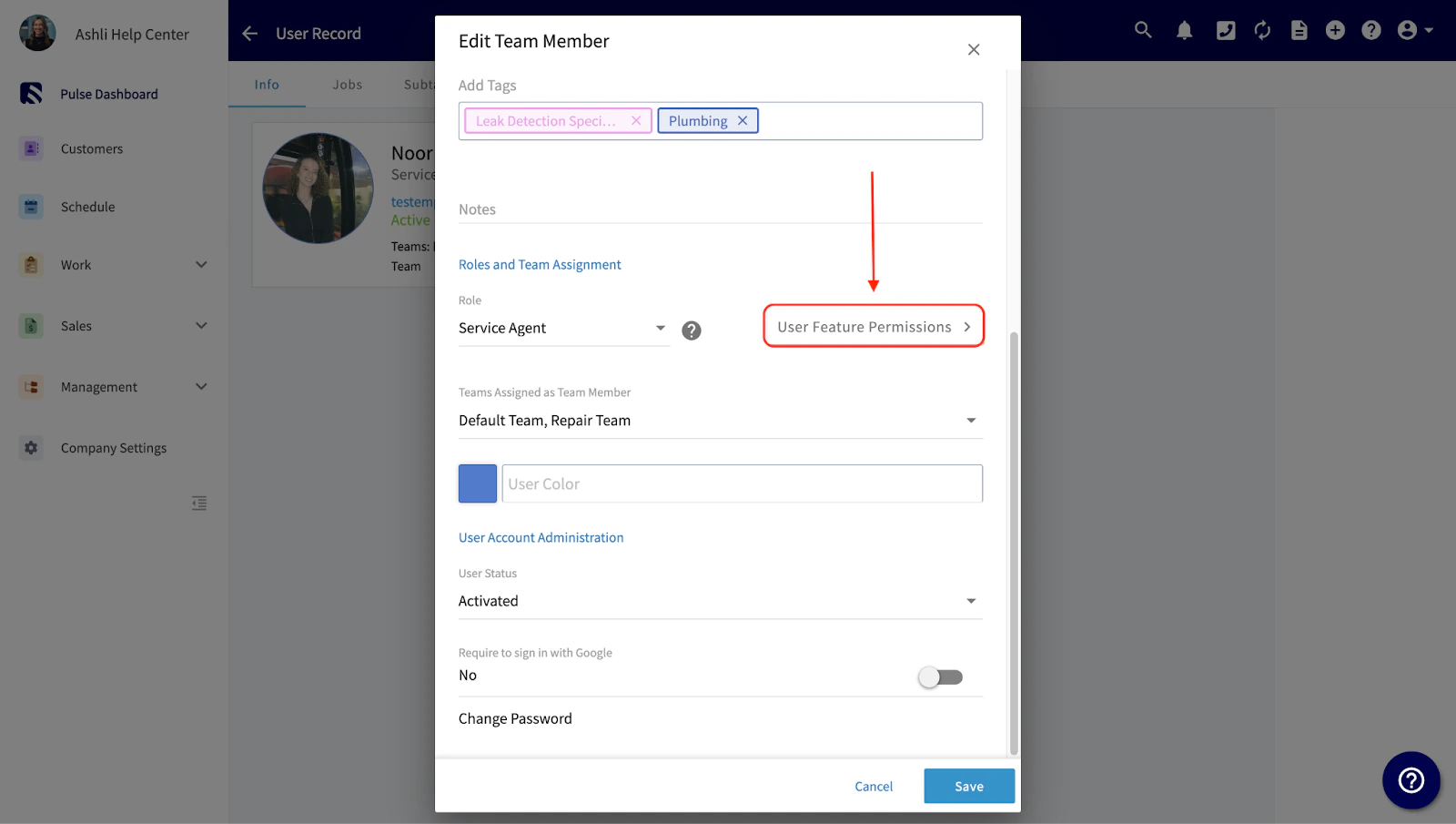Click the Leak Detection Speci… tag label
The image size is (1456, 824).
coord(546,121)
